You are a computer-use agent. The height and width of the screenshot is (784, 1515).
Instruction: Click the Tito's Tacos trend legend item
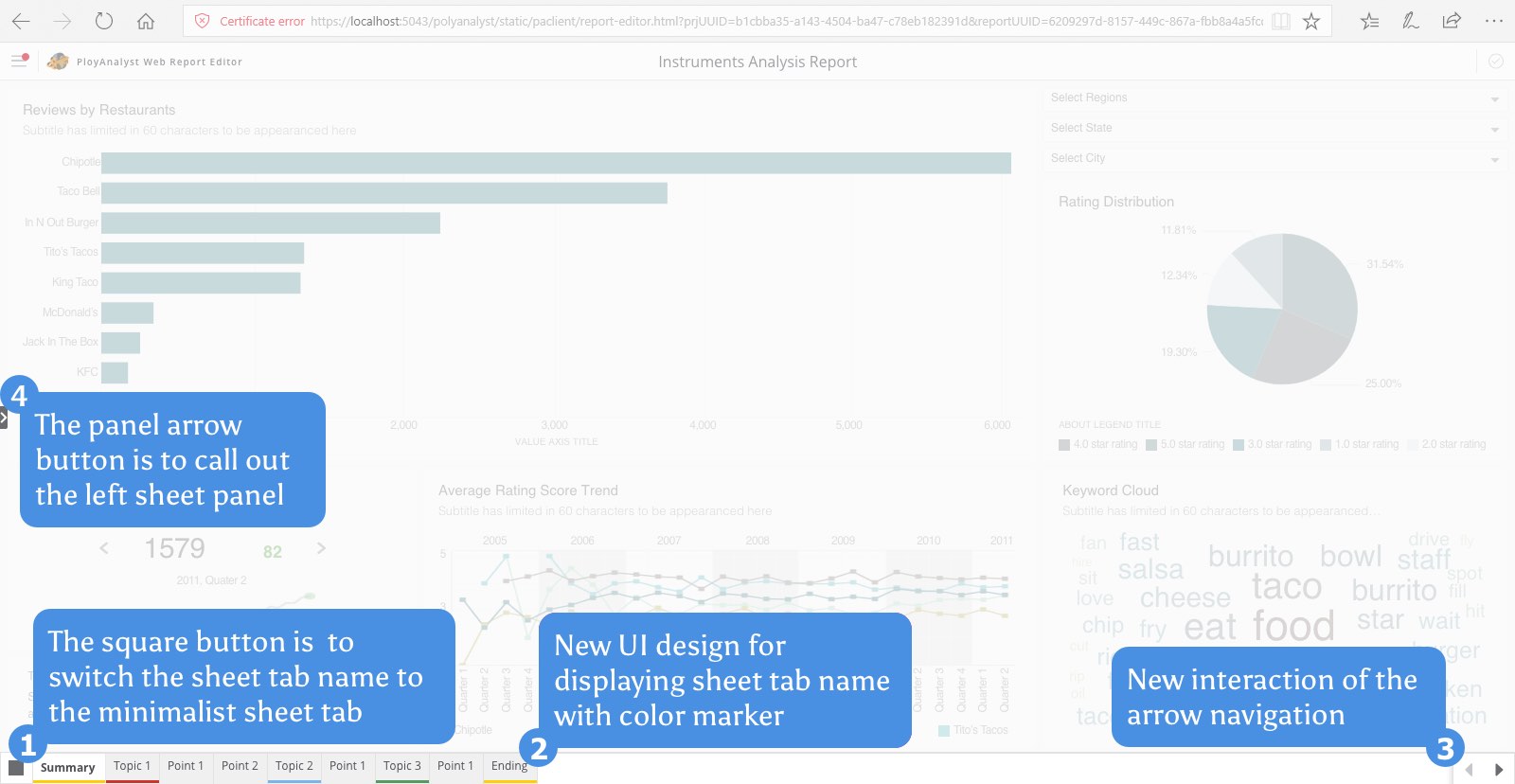click(x=972, y=730)
